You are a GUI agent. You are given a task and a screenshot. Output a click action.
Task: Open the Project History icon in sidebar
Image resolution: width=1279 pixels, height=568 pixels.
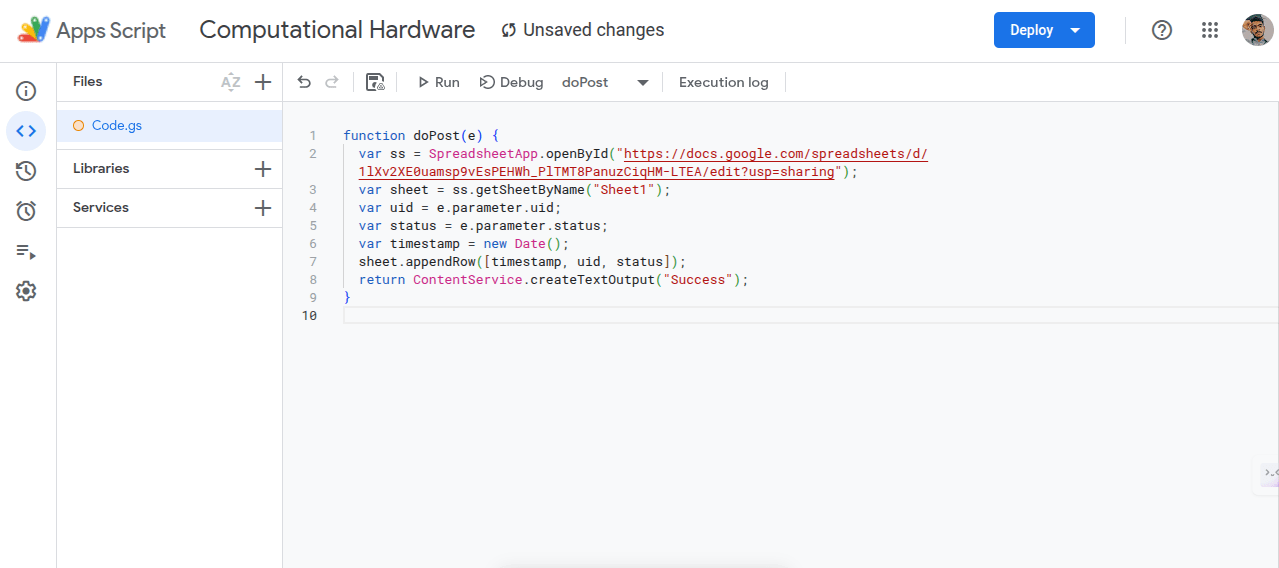(26, 171)
